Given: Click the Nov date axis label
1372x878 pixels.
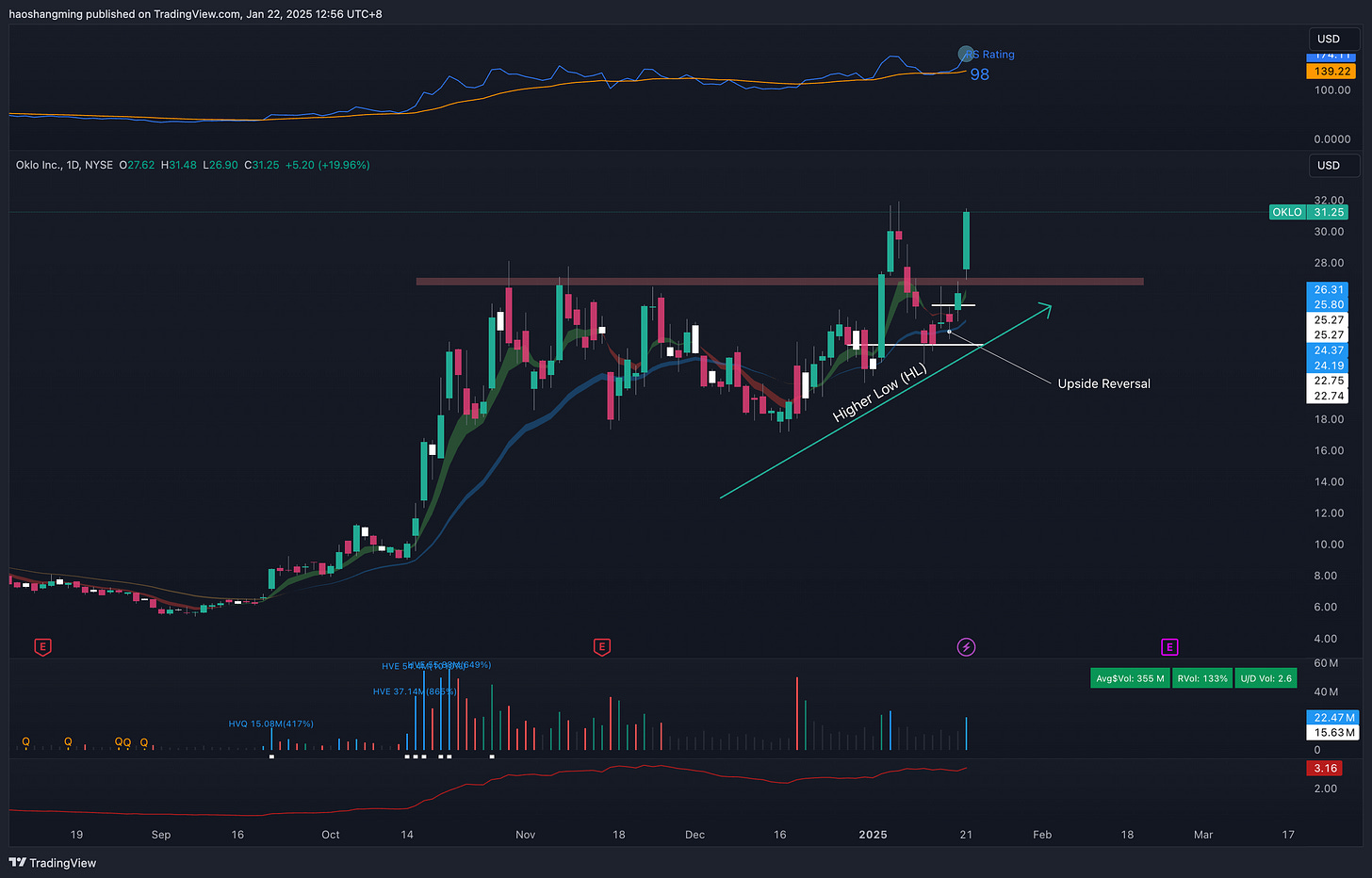Looking at the screenshot, I should pos(526,835).
